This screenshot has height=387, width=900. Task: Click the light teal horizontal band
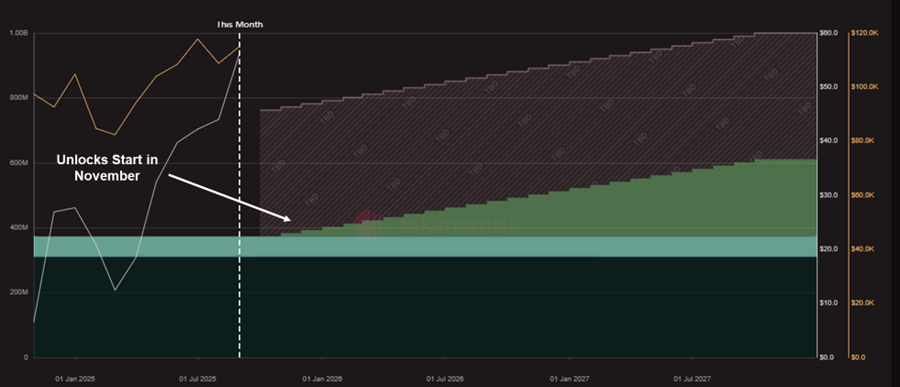(425, 246)
